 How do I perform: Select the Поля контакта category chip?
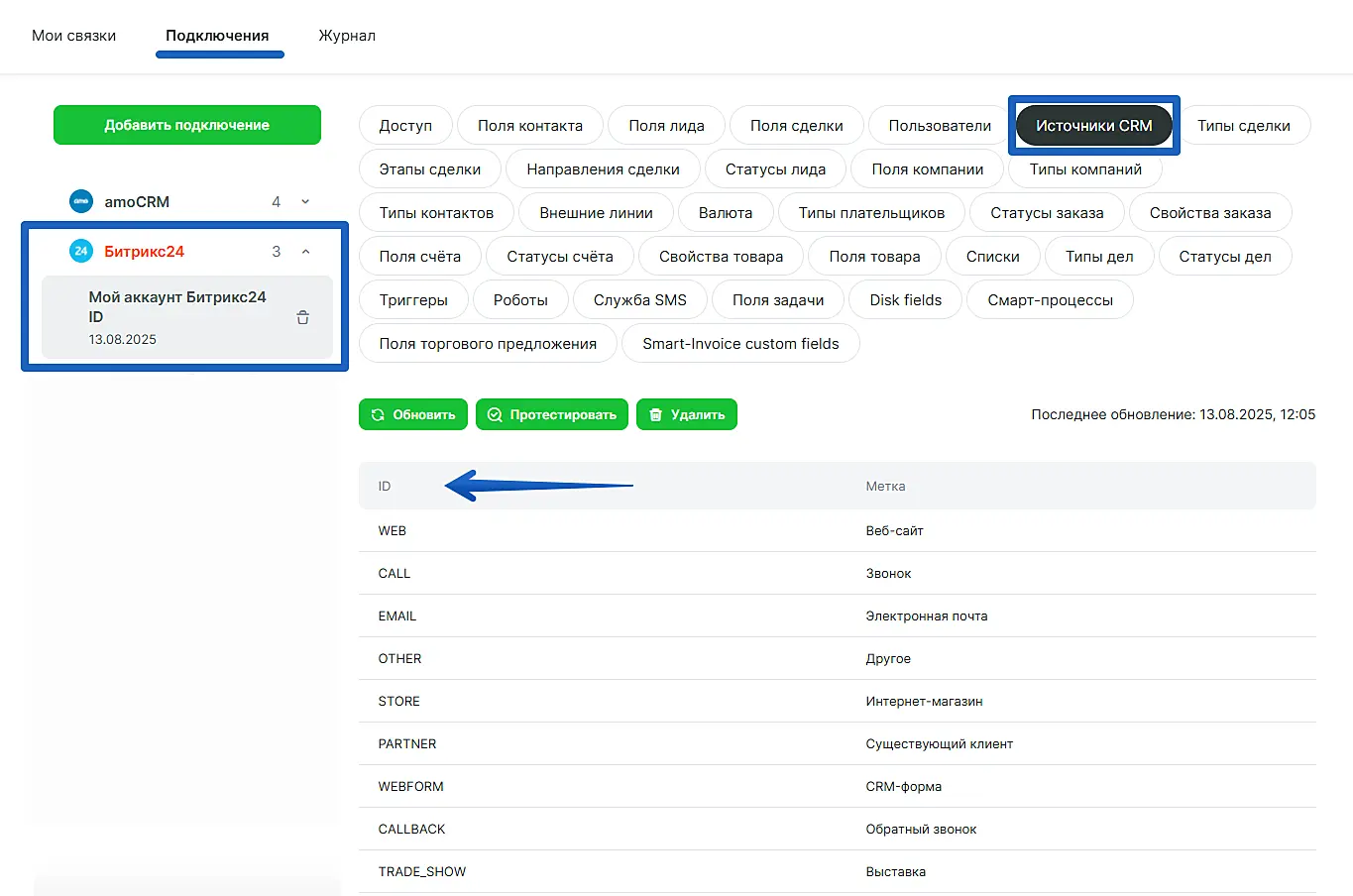(x=529, y=126)
